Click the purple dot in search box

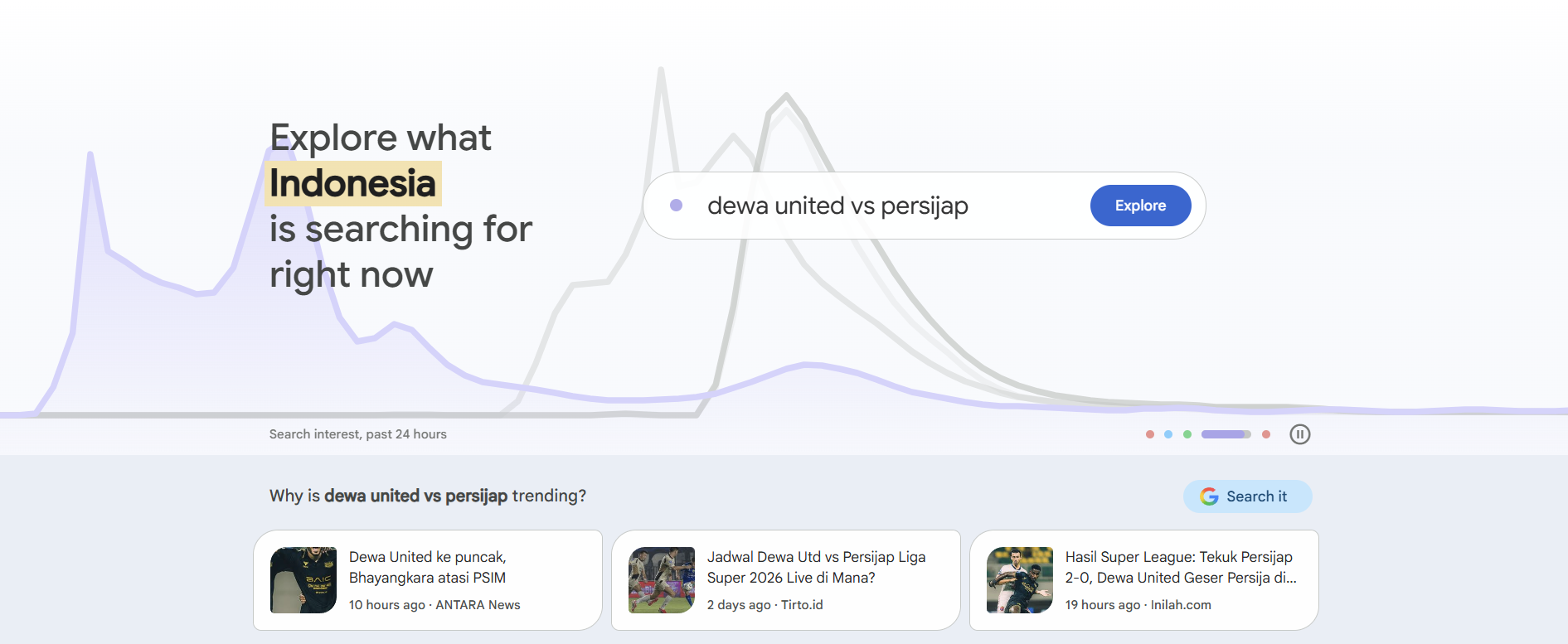click(x=676, y=205)
